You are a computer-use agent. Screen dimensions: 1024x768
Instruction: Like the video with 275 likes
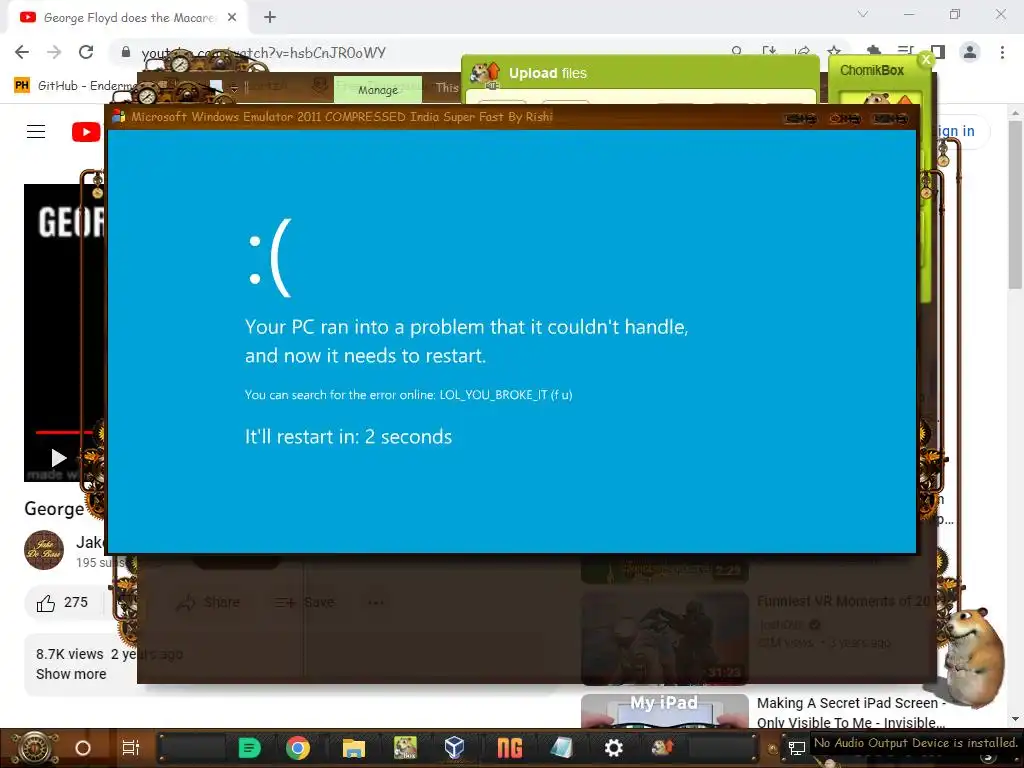[63, 602]
